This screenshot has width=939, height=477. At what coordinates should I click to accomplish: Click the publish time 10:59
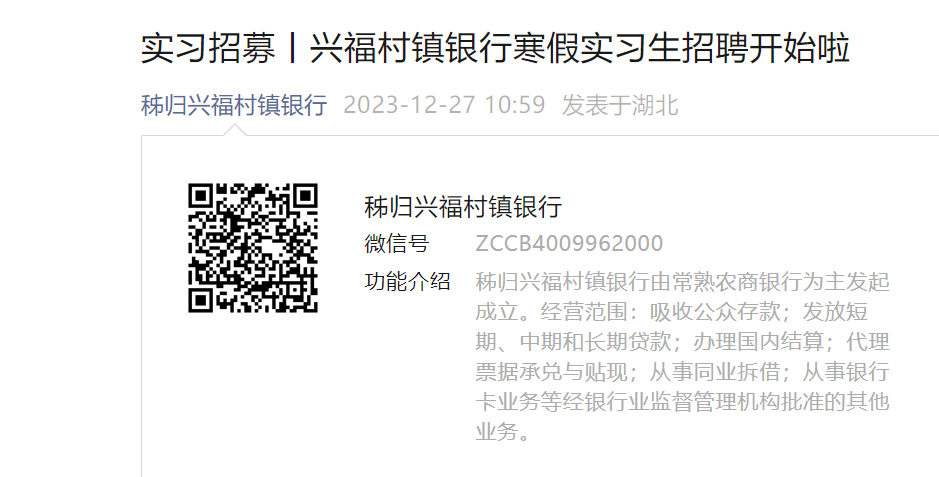515,105
